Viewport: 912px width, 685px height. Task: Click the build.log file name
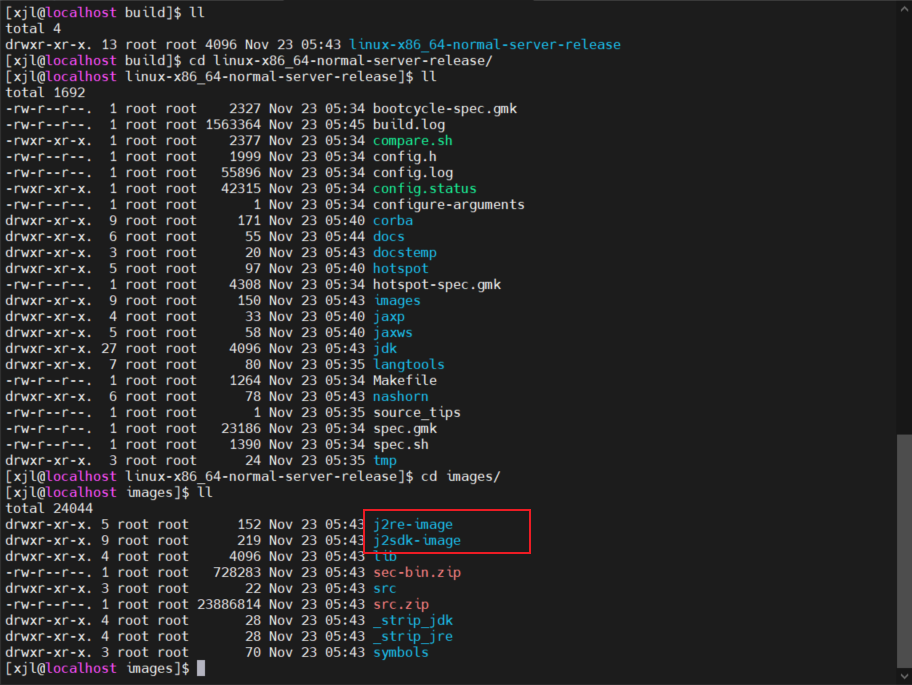[409, 125]
